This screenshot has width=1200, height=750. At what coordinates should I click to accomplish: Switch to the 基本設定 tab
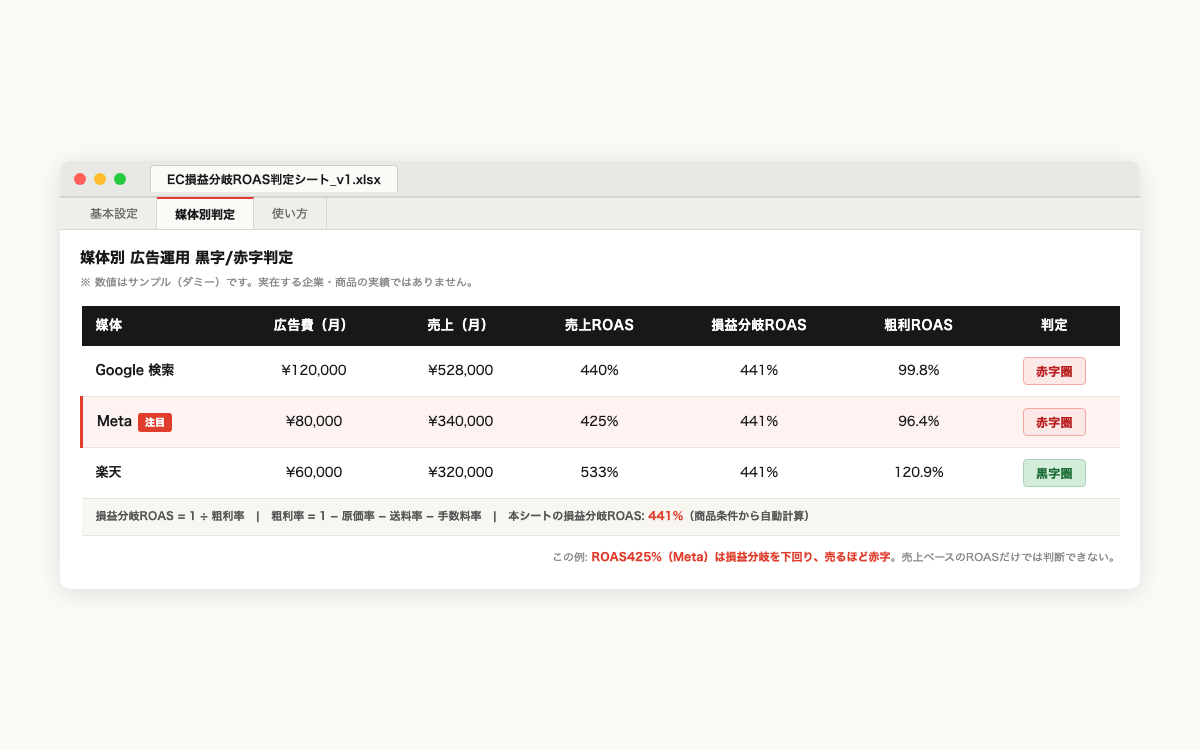click(x=114, y=214)
